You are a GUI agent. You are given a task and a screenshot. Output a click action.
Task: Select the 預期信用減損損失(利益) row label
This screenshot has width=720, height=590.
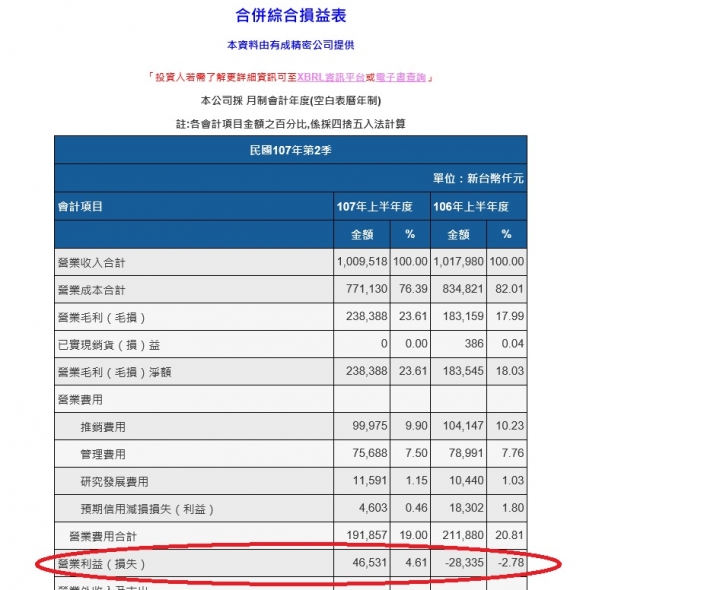pos(147,509)
